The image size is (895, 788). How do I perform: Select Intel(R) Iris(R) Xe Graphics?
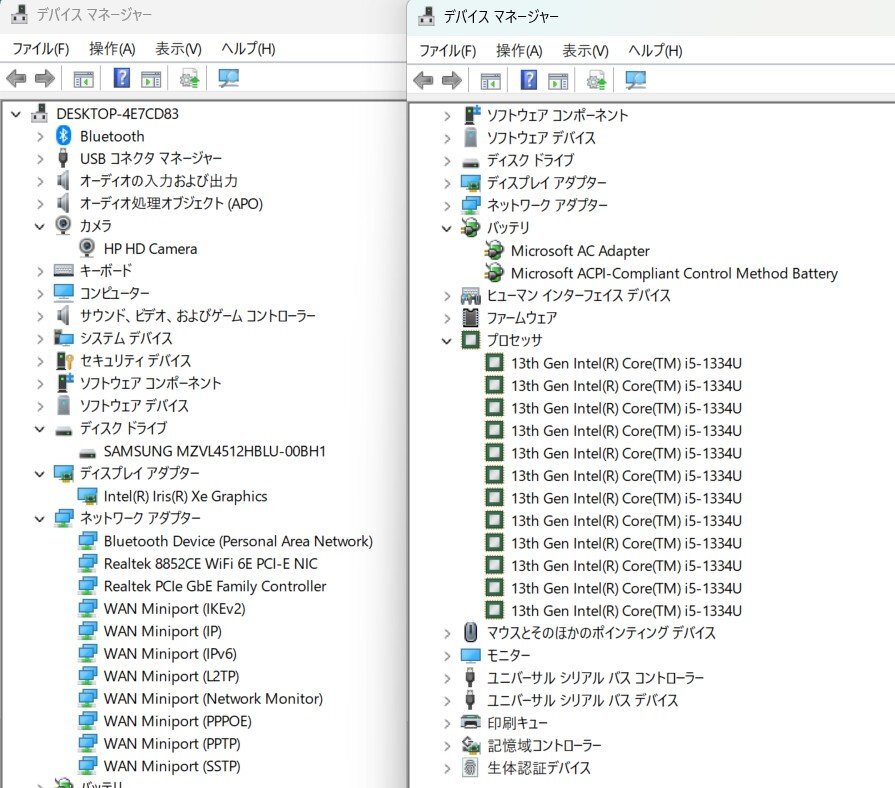click(186, 496)
